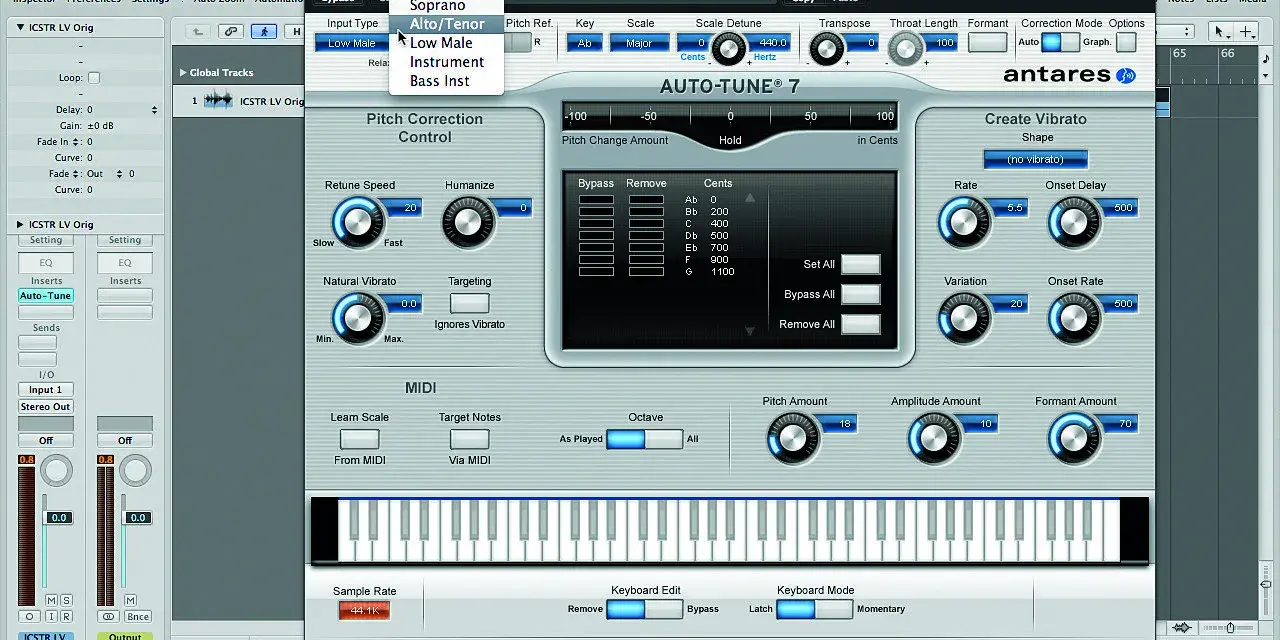The image size is (1280, 640).
Task: Toggle Bypass box for note Ab
Action: pos(596,200)
